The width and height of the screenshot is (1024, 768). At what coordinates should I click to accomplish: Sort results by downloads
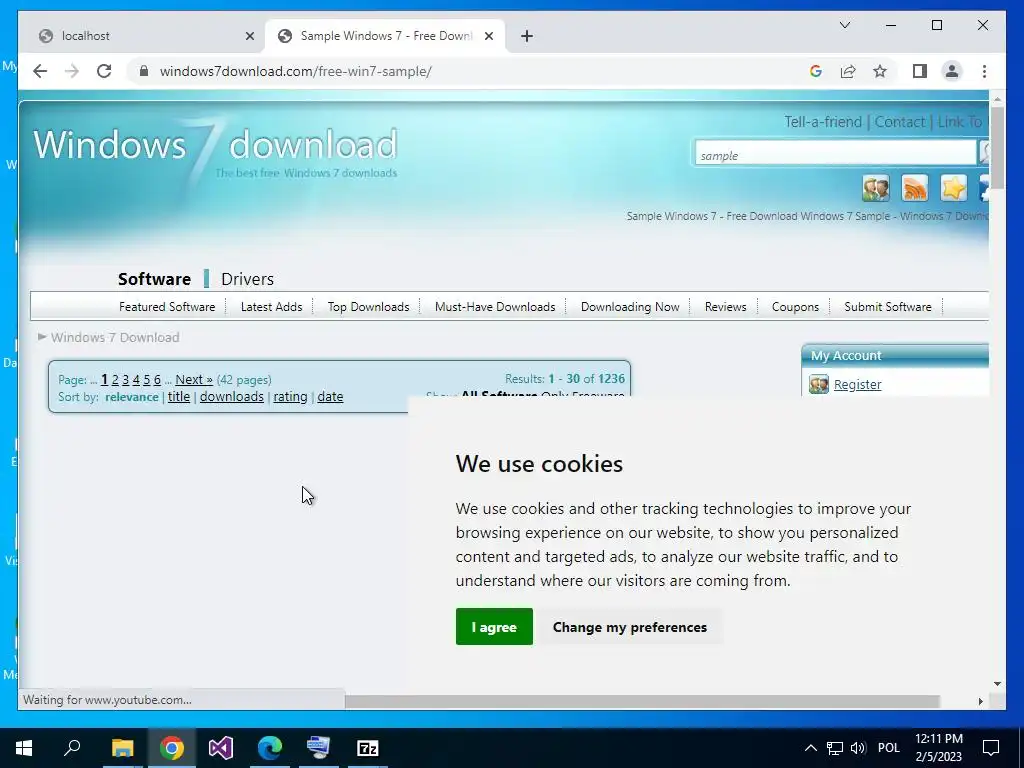232,396
